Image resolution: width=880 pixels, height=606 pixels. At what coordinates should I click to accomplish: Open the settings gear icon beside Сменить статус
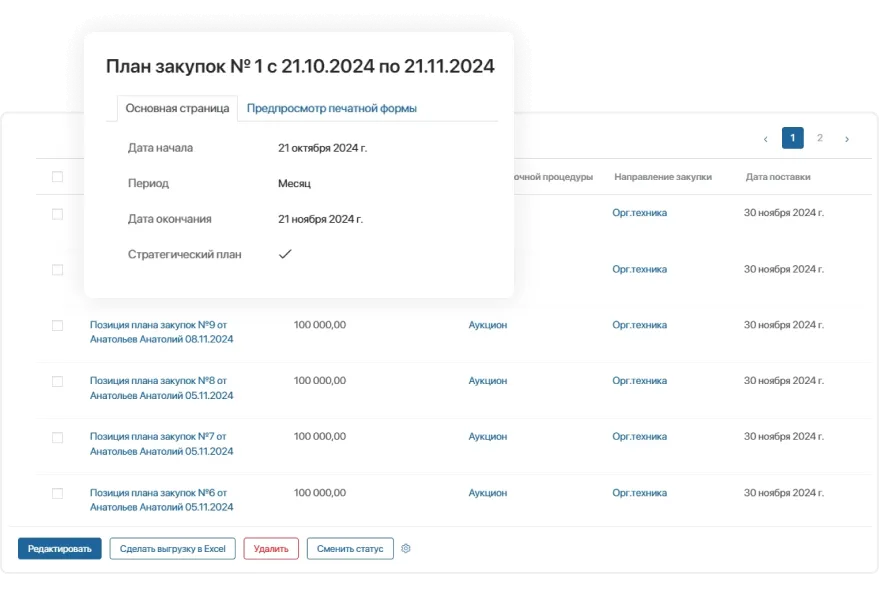[406, 548]
